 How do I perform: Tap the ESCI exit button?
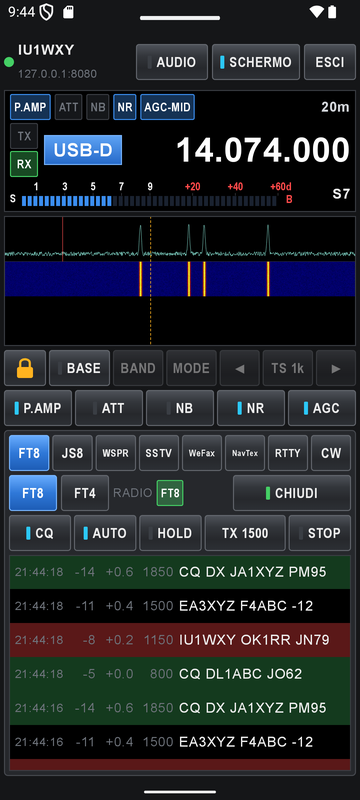[x=330, y=62]
